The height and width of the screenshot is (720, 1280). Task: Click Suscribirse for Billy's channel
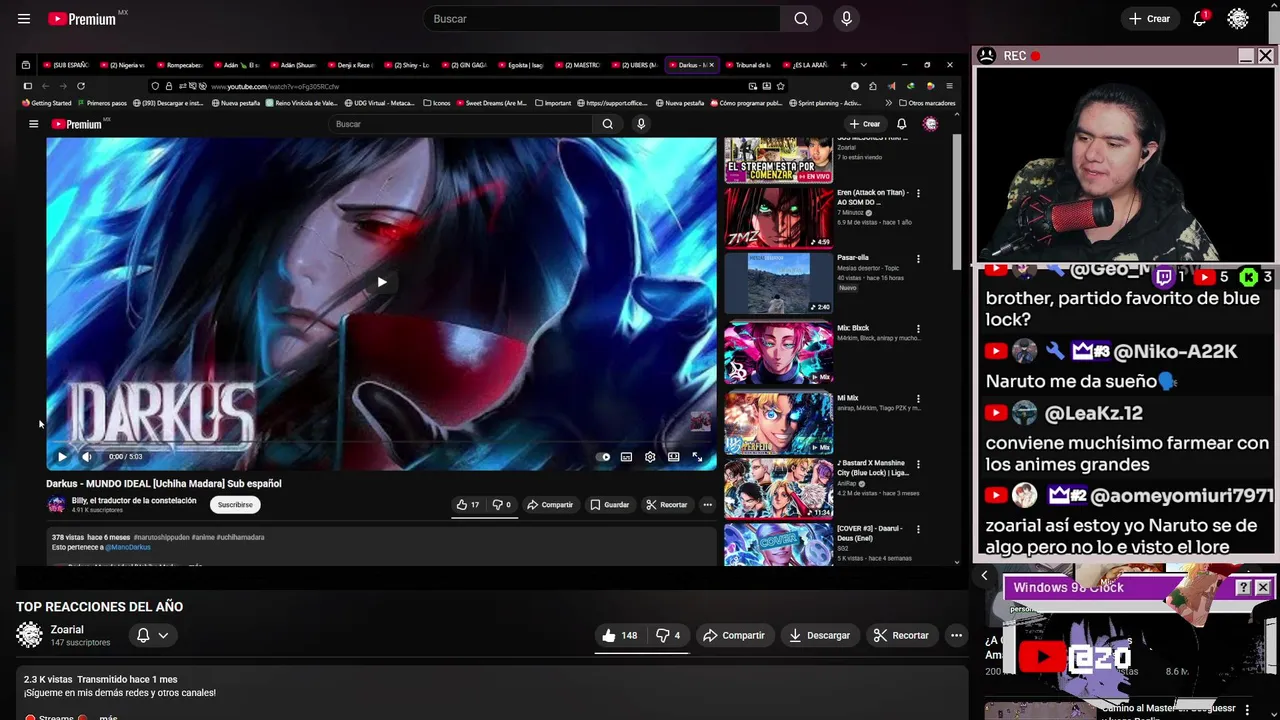click(235, 505)
